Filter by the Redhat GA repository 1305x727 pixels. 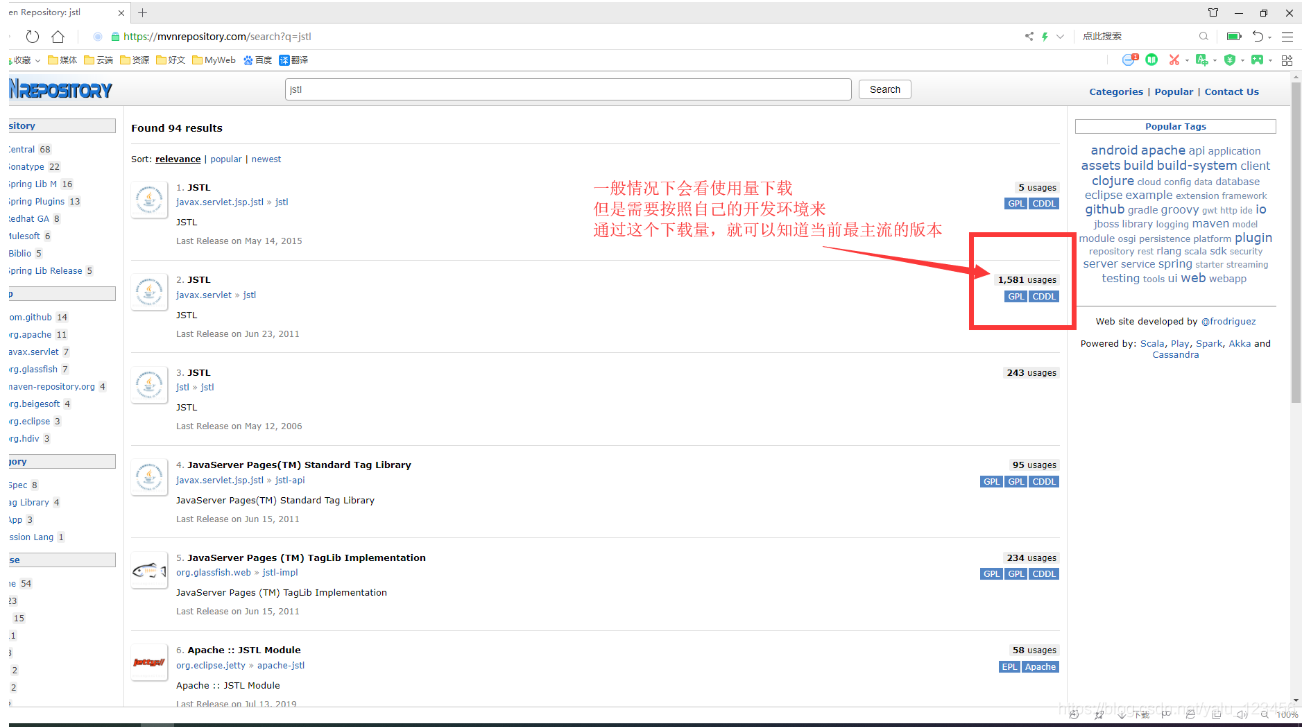[x=30, y=219]
